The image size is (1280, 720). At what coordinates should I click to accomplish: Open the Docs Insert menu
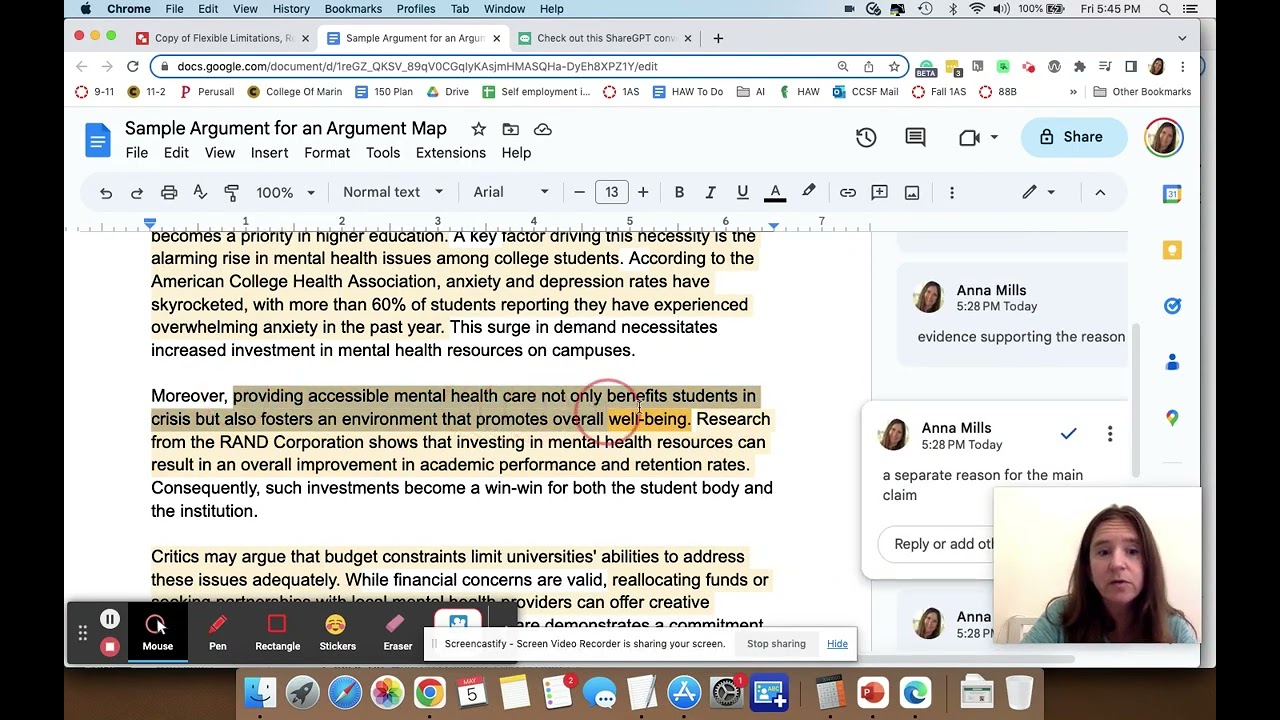click(269, 153)
